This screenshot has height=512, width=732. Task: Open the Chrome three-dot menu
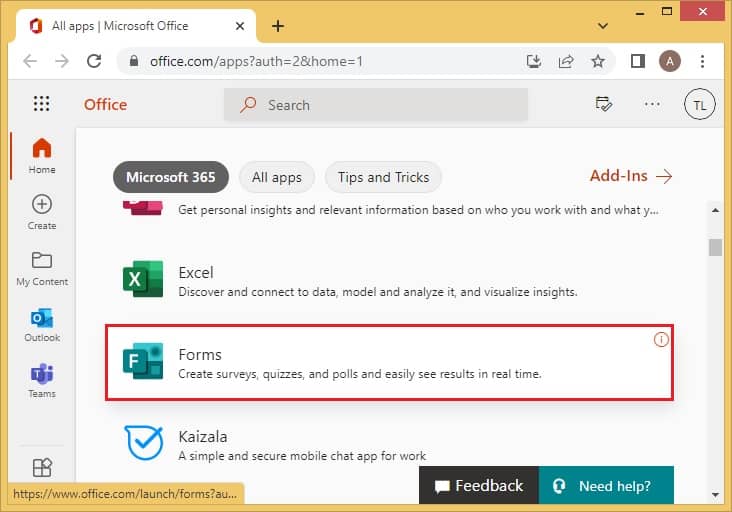(x=702, y=61)
